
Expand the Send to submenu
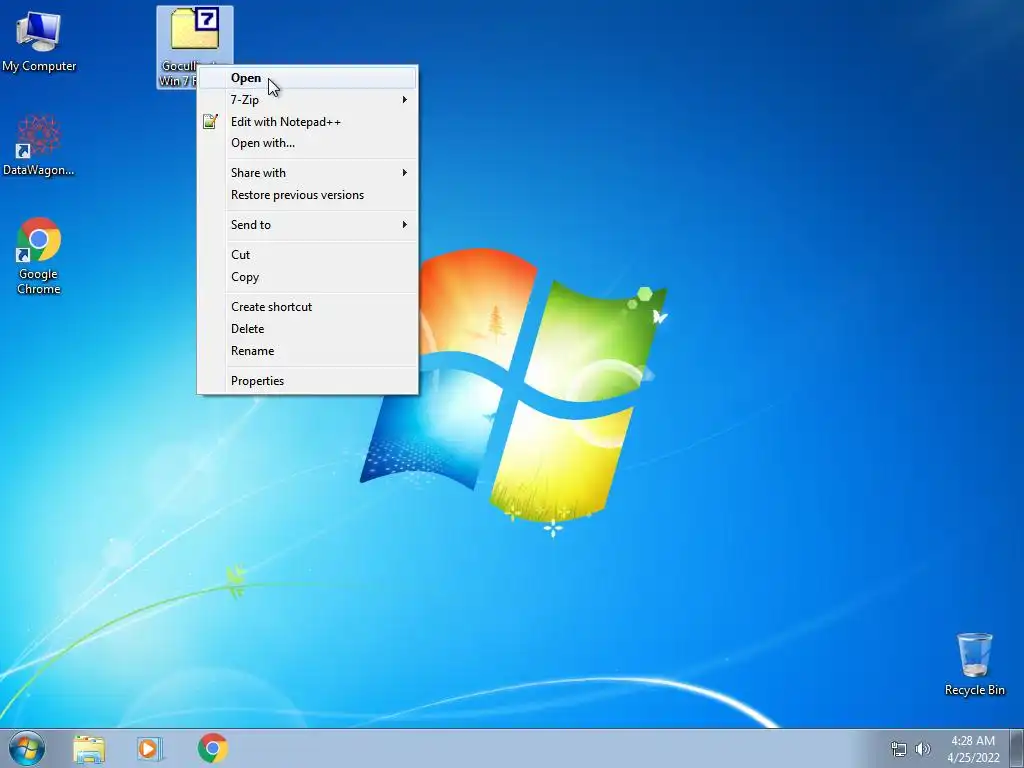[x=307, y=225]
